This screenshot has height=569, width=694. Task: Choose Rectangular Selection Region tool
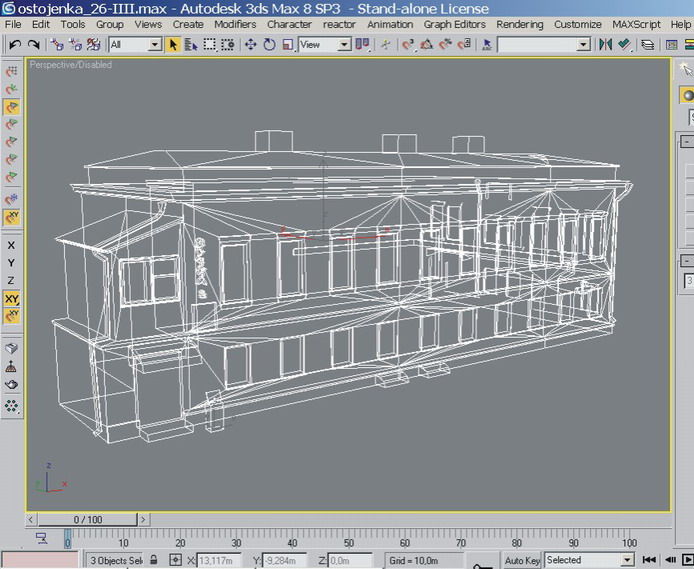coord(209,45)
